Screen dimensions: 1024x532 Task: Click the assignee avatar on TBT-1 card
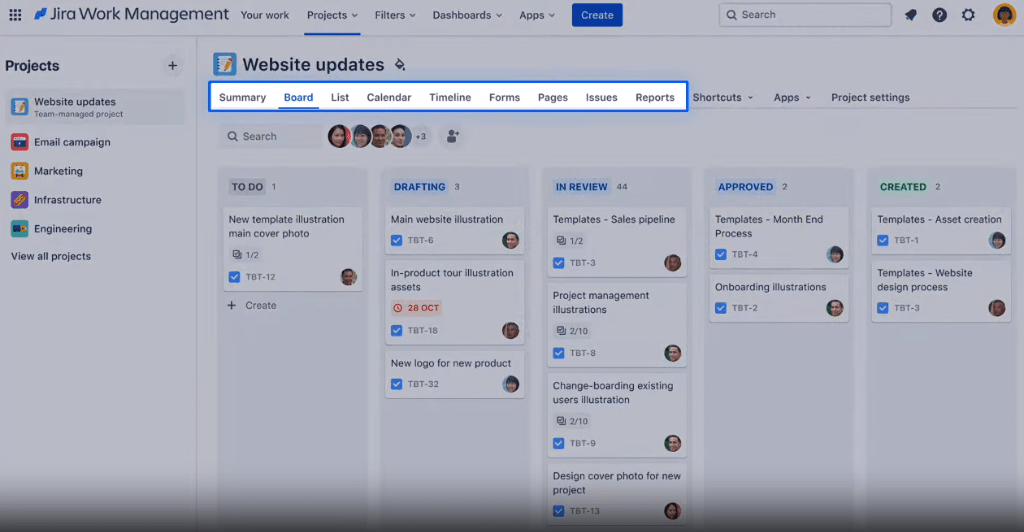click(997, 240)
